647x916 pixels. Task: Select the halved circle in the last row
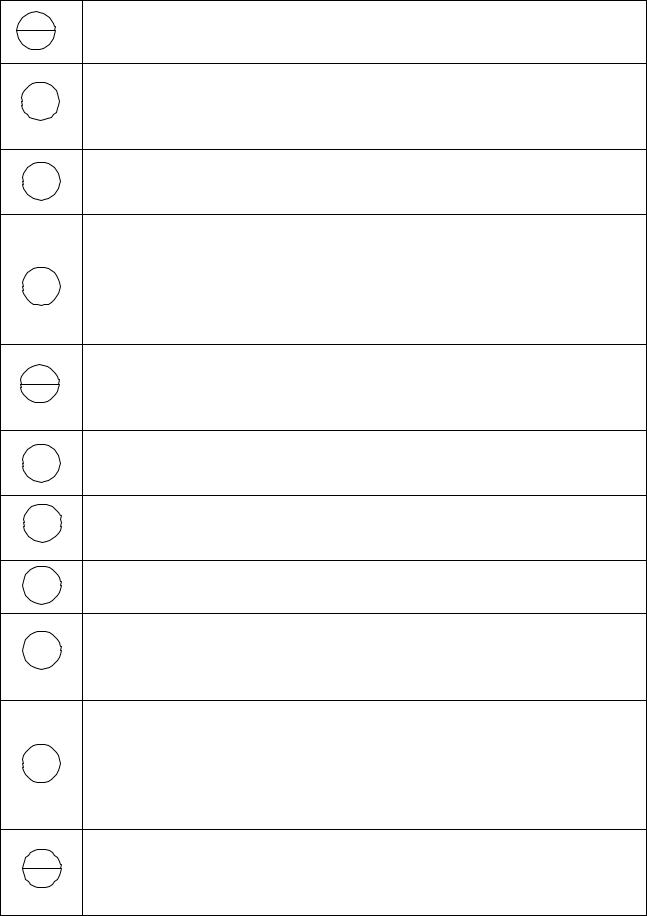pyautogui.click(x=42, y=869)
